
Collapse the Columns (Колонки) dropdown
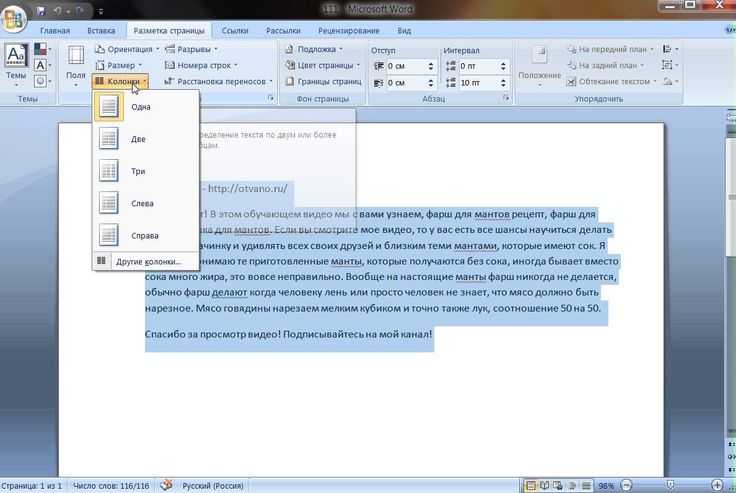click(x=121, y=81)
